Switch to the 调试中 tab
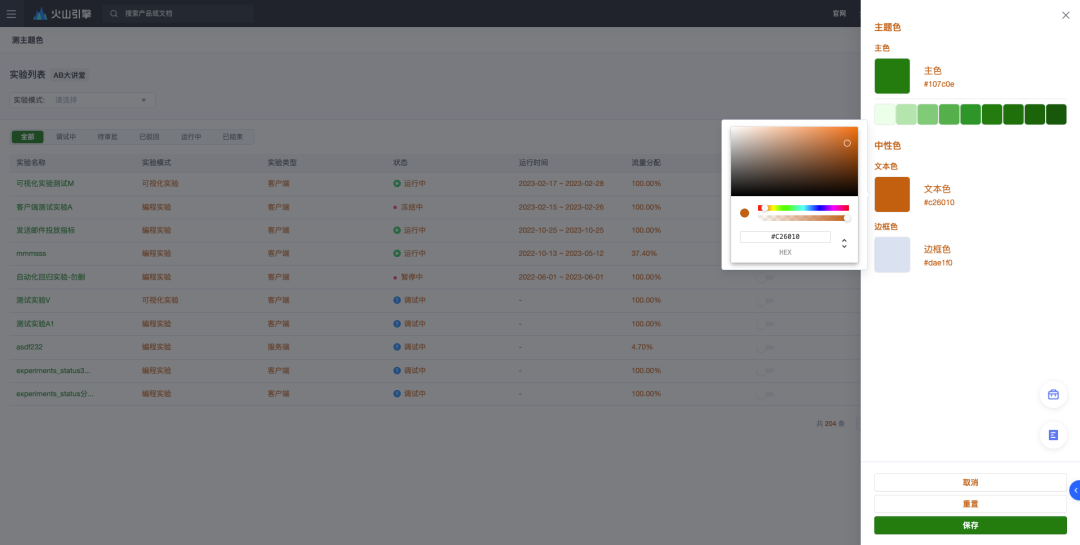This screenshot has height=545, width=1080. 66,137
